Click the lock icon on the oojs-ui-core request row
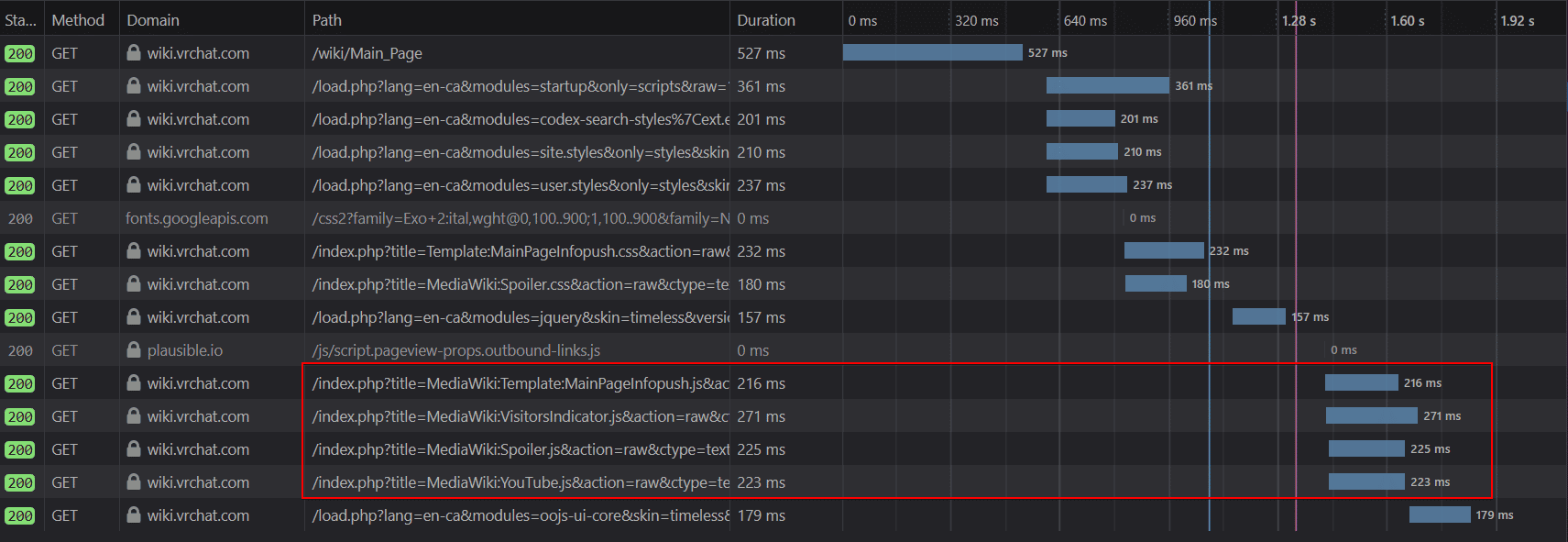Screen dimensions: 1568x542 tap(134, 515)
